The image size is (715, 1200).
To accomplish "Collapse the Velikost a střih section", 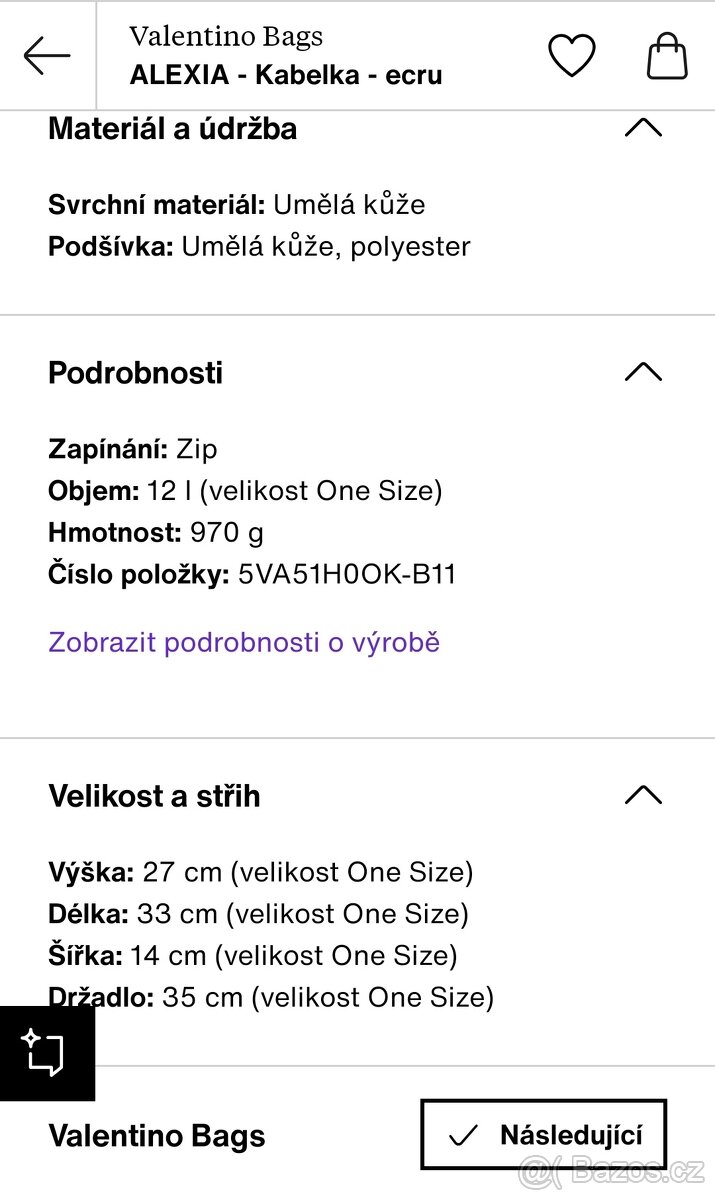I will click(x=645, y=795).
